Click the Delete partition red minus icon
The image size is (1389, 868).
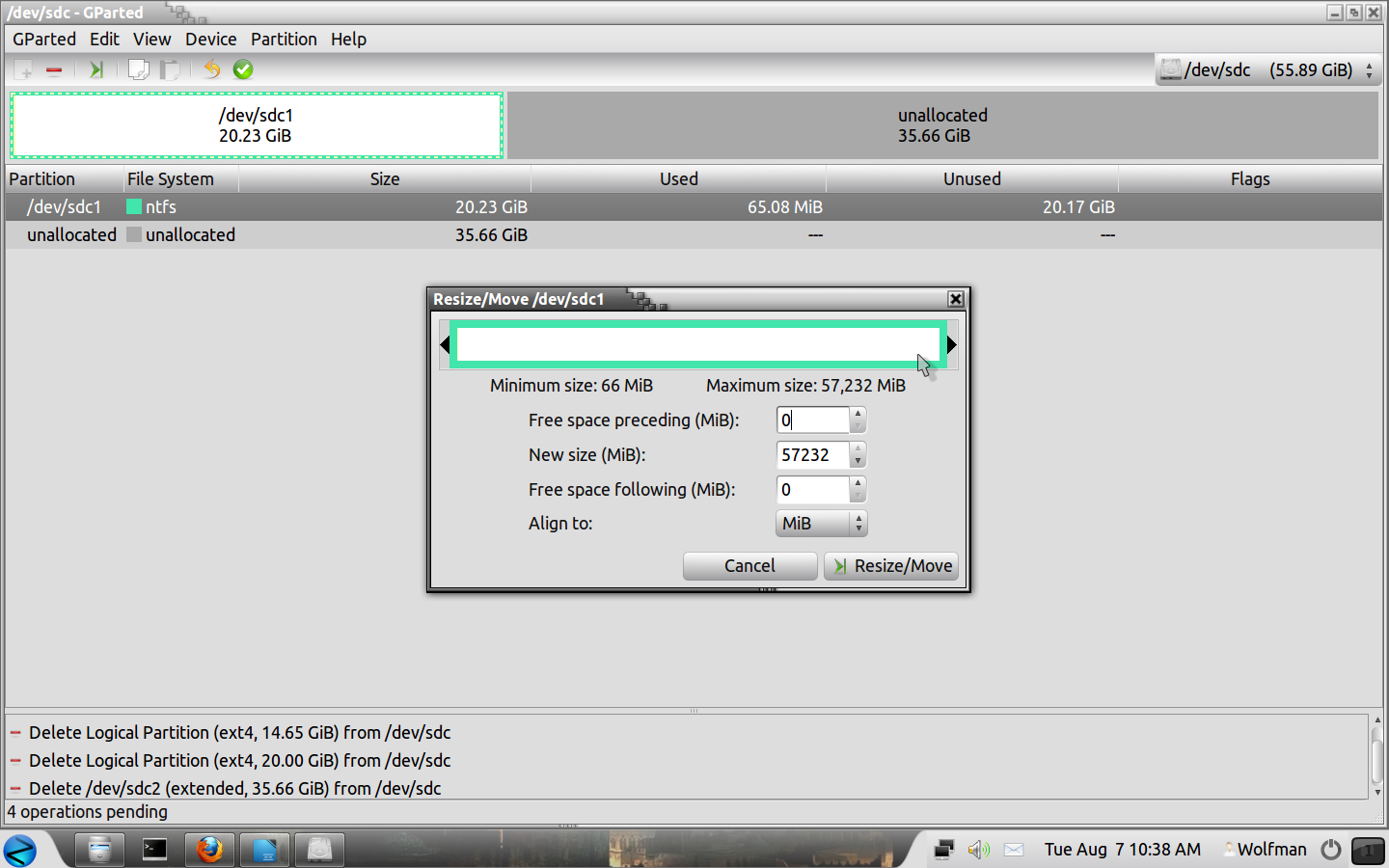[x=54, y=69]
